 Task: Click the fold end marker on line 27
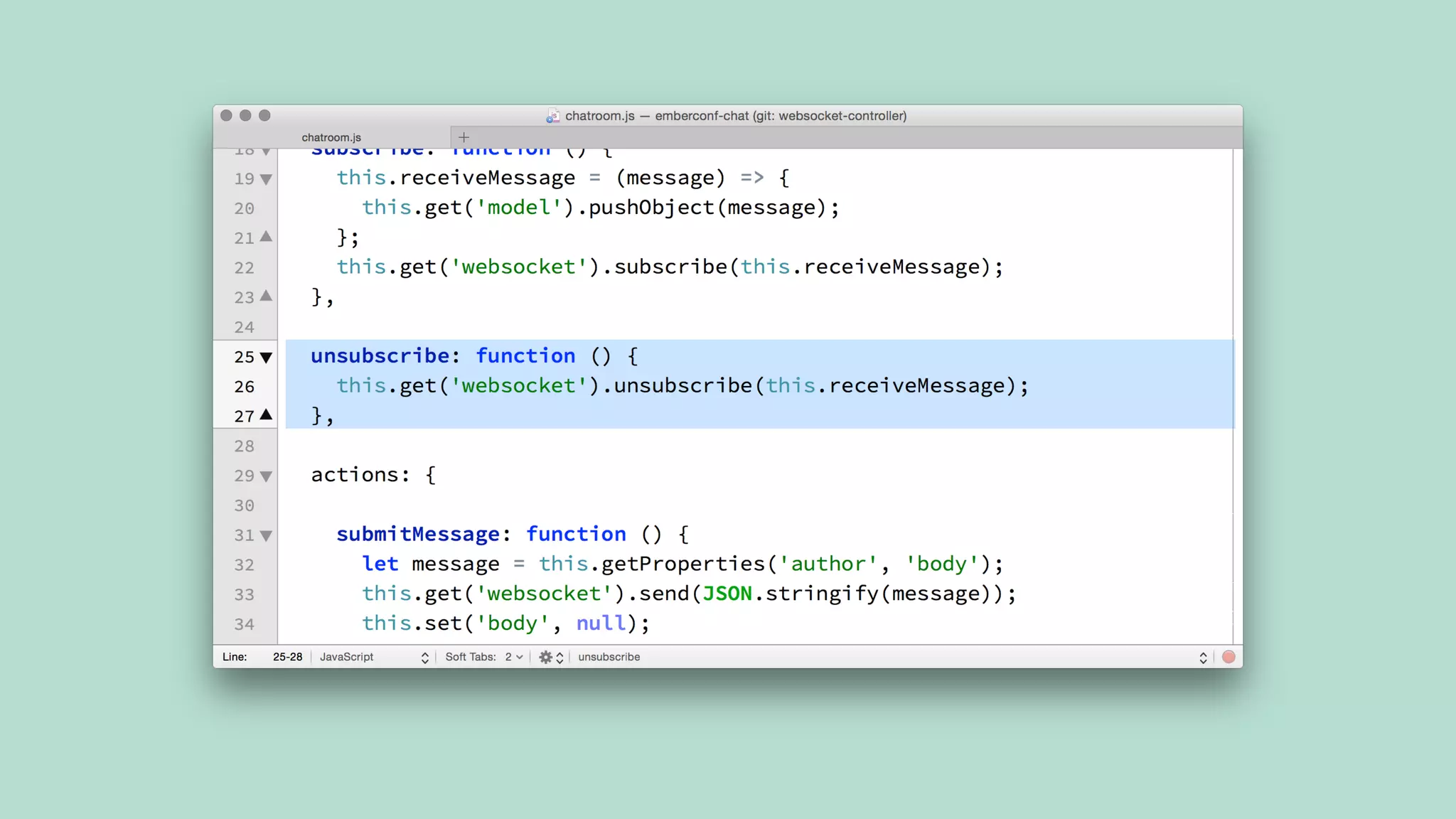point(266,414)
